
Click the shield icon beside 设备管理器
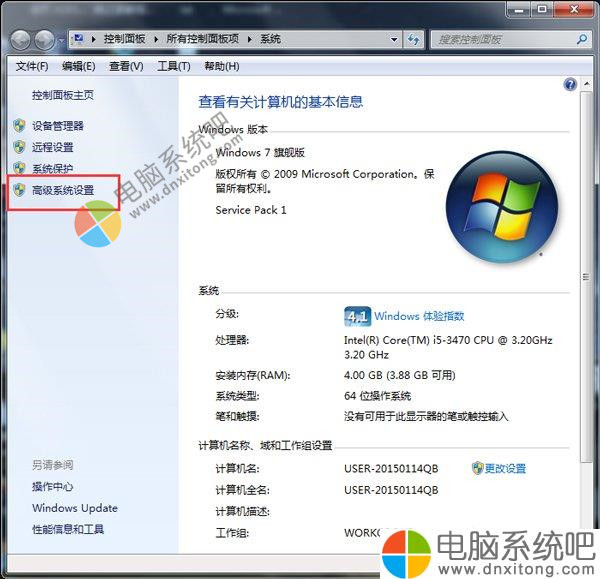(19, 126)
